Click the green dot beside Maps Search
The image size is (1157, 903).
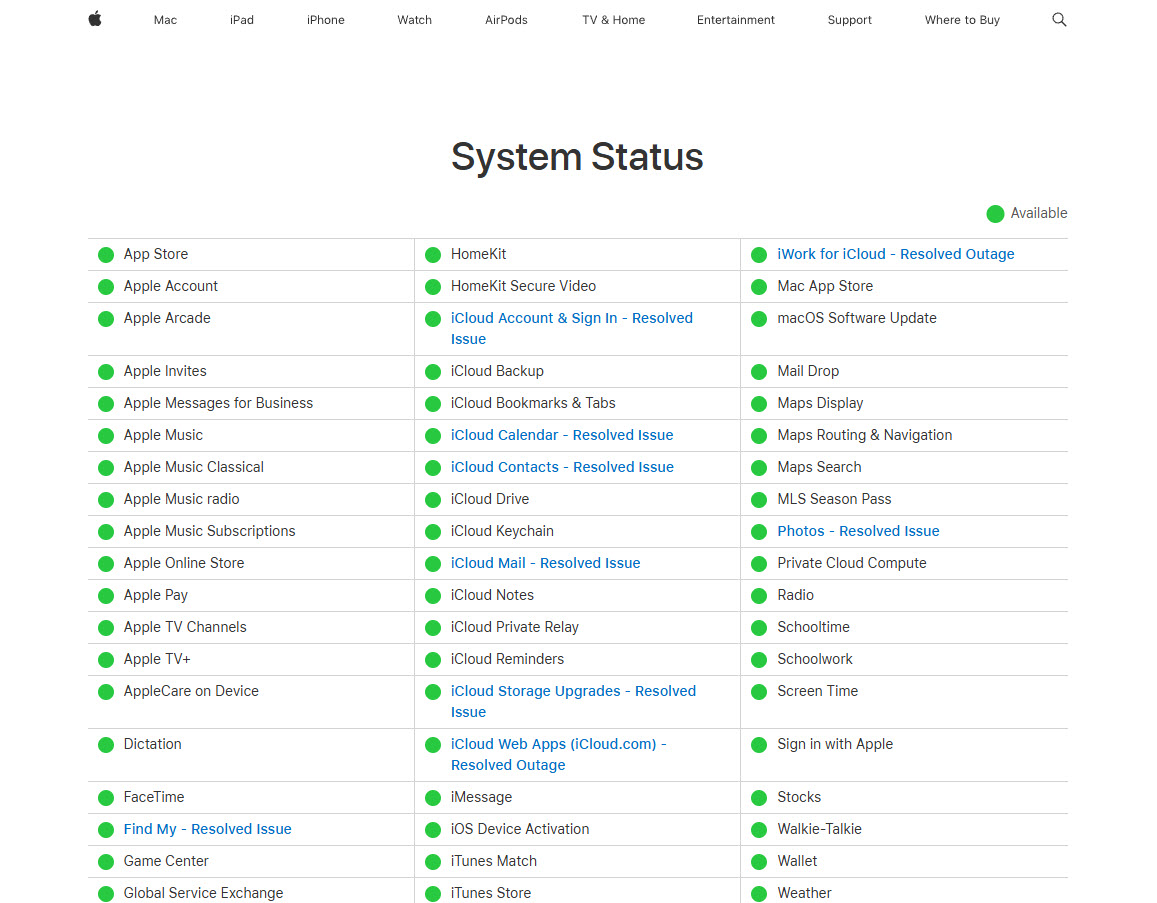click(x=759, y=468)
